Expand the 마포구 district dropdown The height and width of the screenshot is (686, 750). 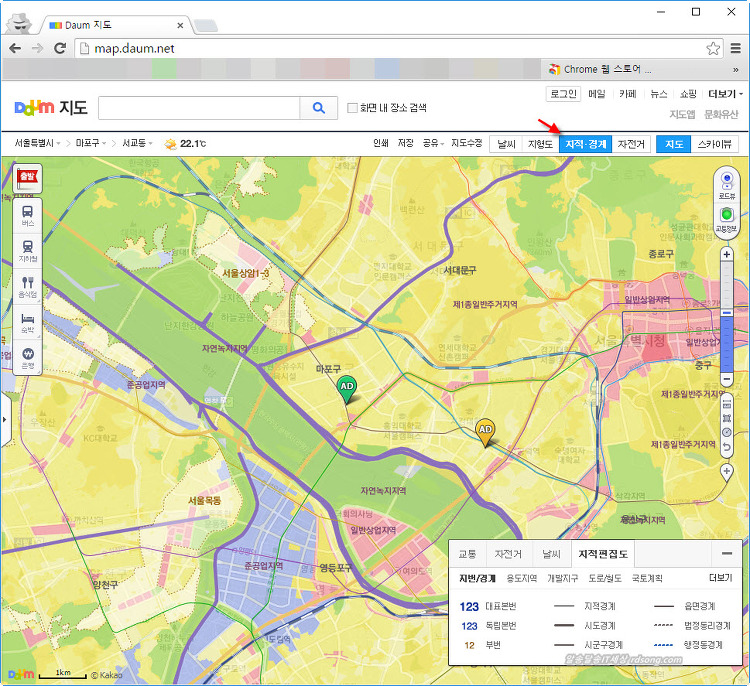click(92, 144)
